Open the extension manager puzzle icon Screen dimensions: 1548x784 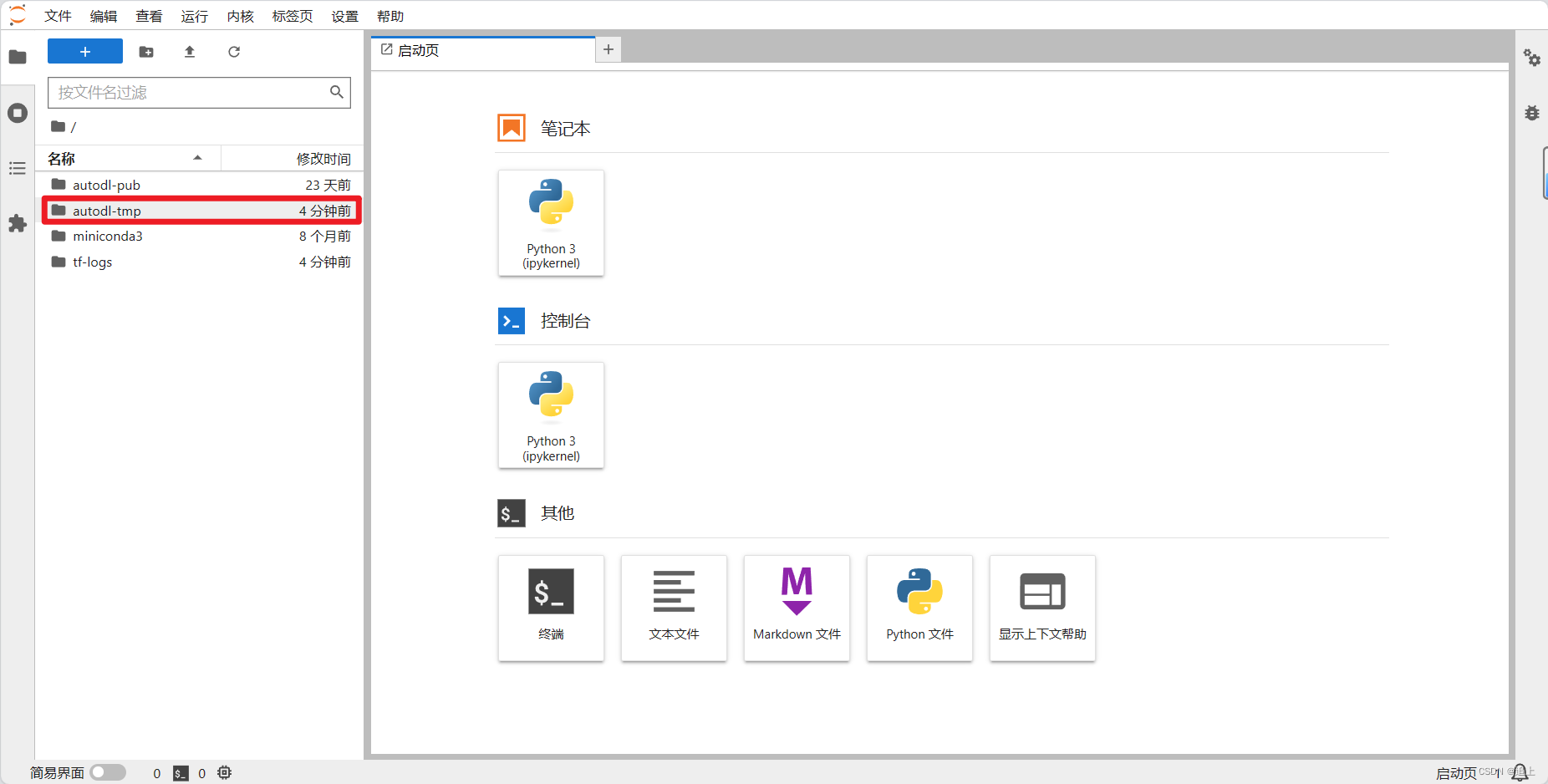point(18,223)
